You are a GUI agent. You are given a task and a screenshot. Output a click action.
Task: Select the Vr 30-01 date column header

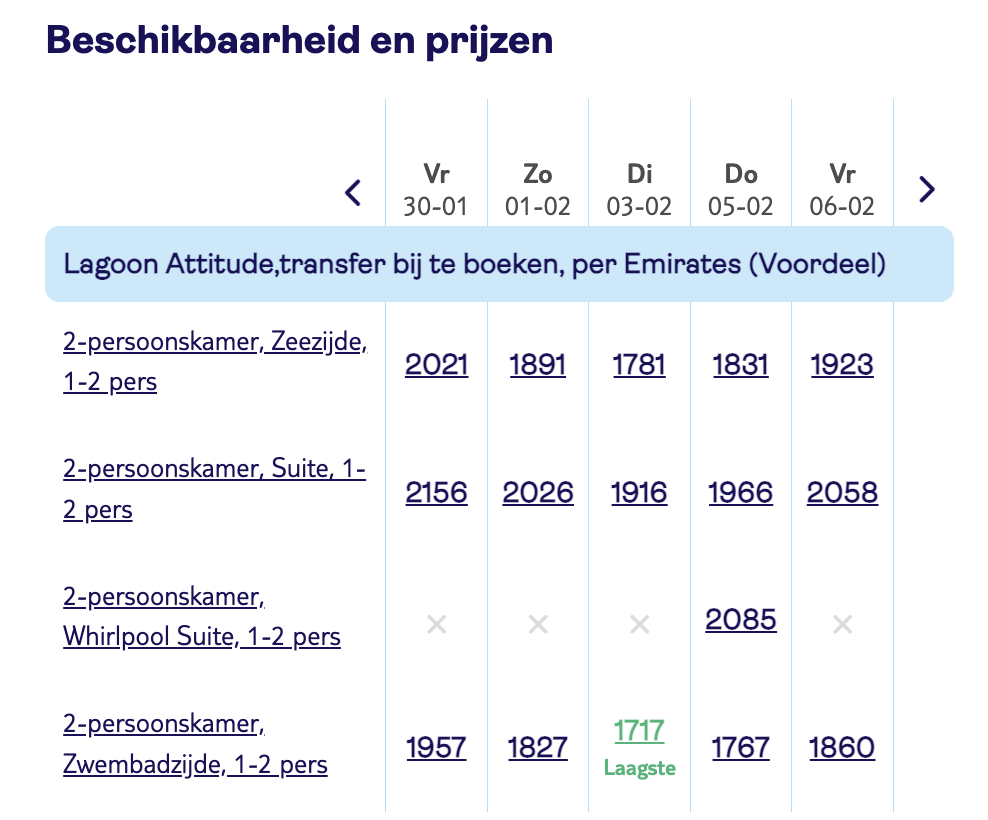click(436, 189)
